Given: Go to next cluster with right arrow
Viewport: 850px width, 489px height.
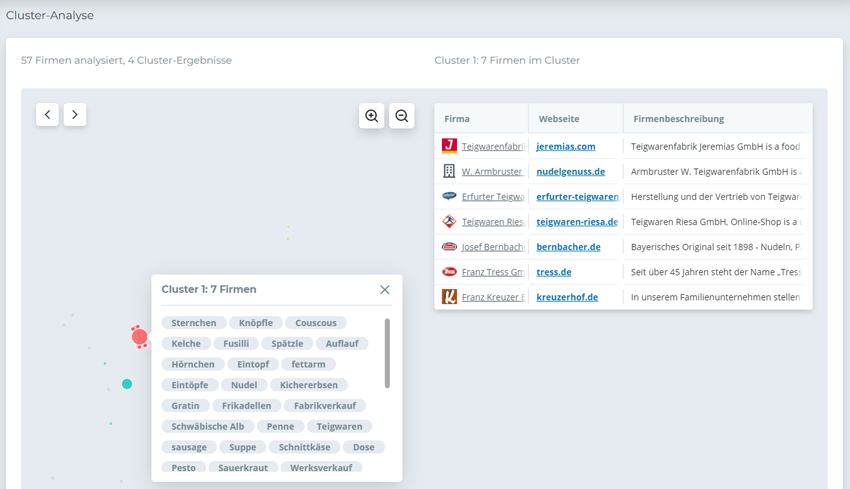Looking at the screenshot, I should (x=75, y=114).
